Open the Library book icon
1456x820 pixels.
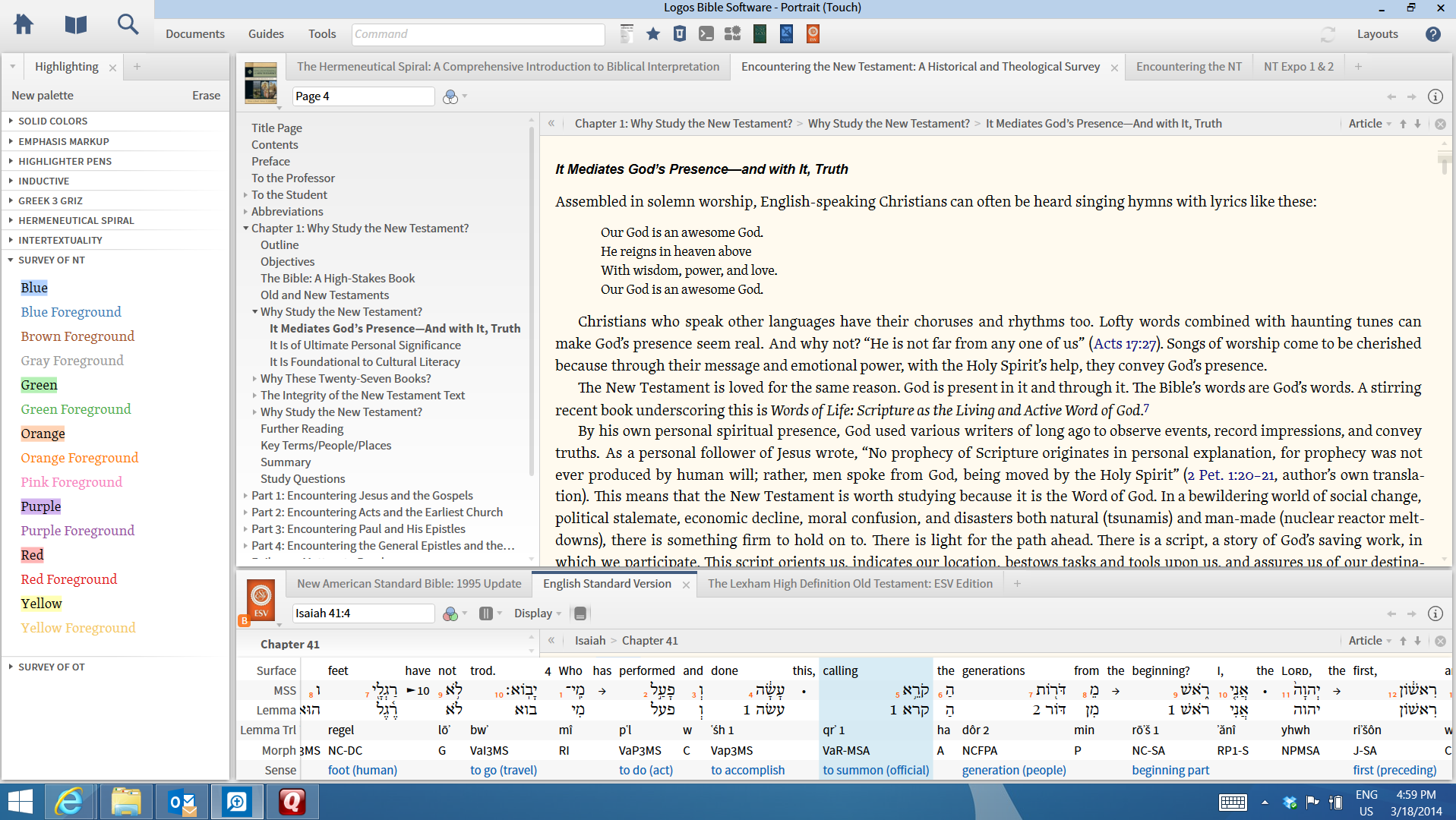click(75, 24)
